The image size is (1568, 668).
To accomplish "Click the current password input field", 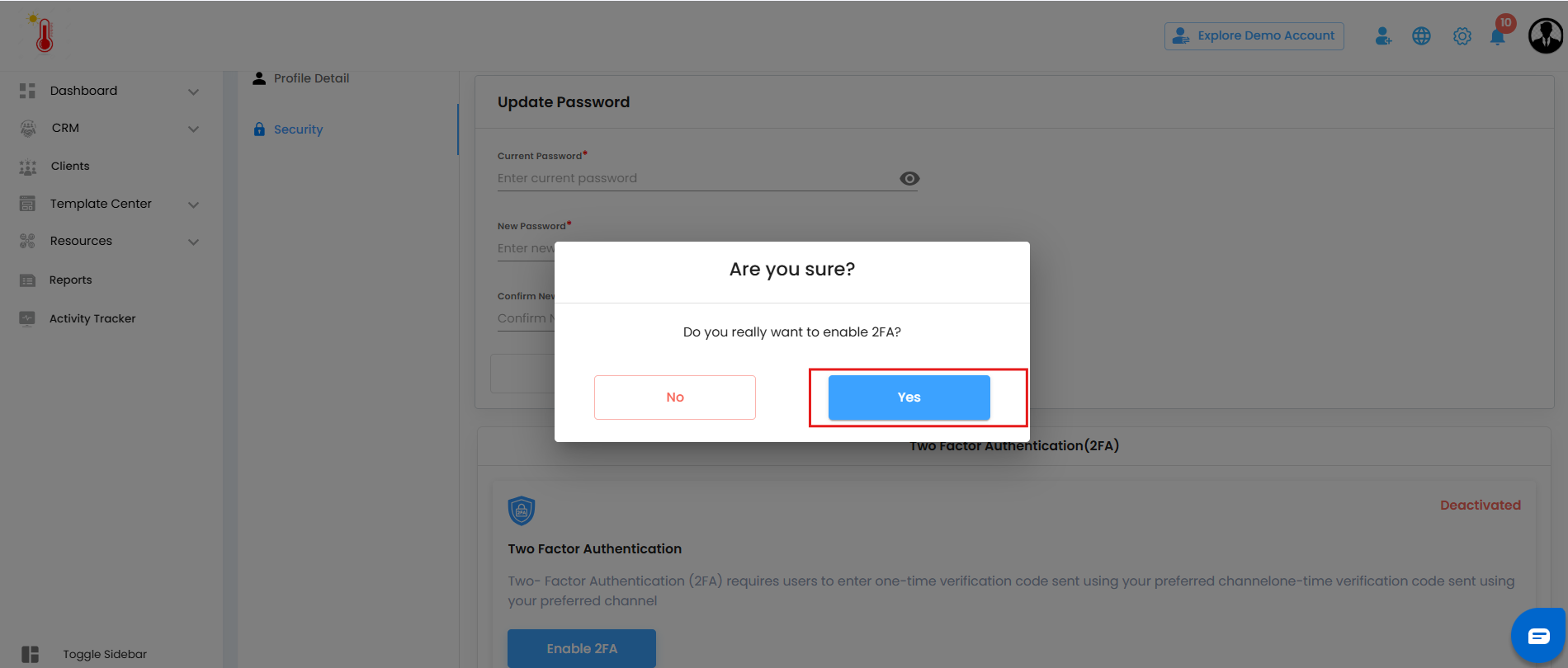I will pyautogui.click(x=693, y=179).
